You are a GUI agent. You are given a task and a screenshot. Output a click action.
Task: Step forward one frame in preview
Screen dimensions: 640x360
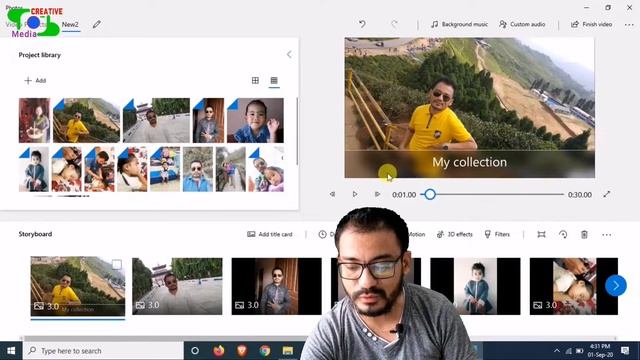377,194
